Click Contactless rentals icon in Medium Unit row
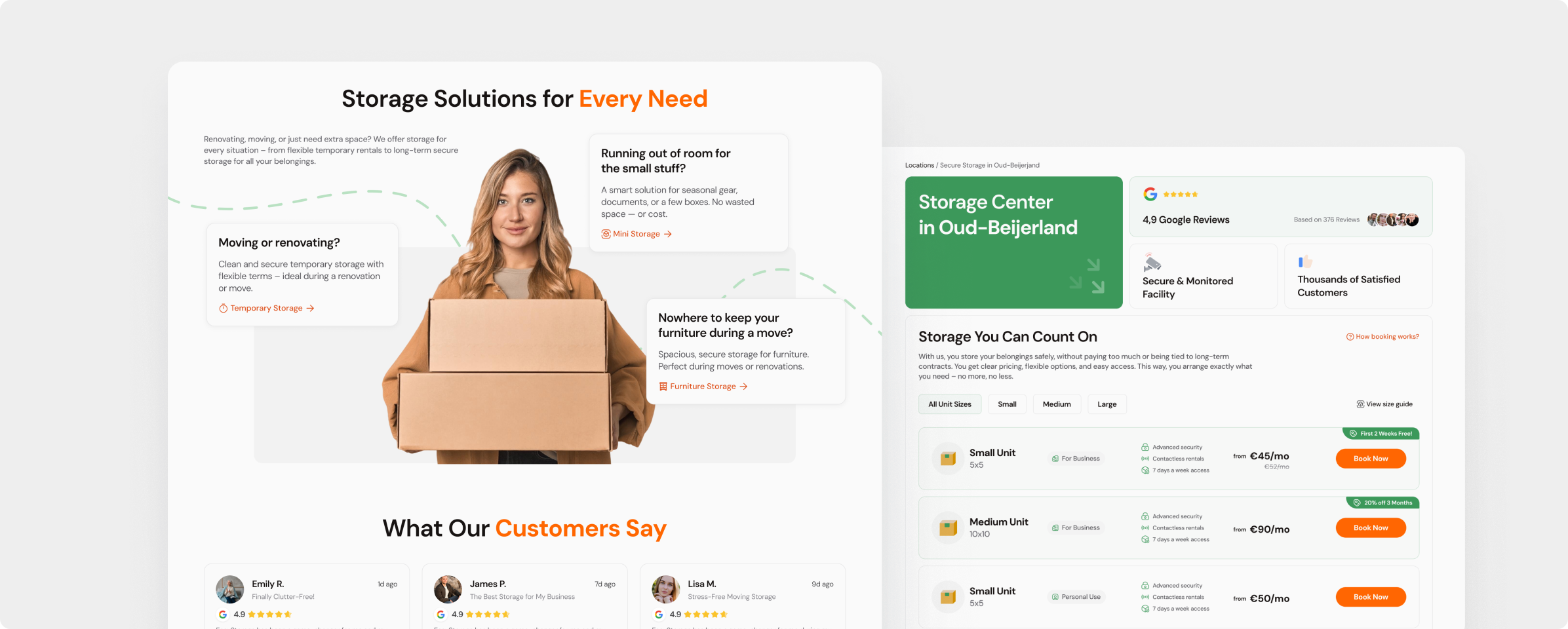The height and width of the screenshot is (629, 1568). 1145,528
